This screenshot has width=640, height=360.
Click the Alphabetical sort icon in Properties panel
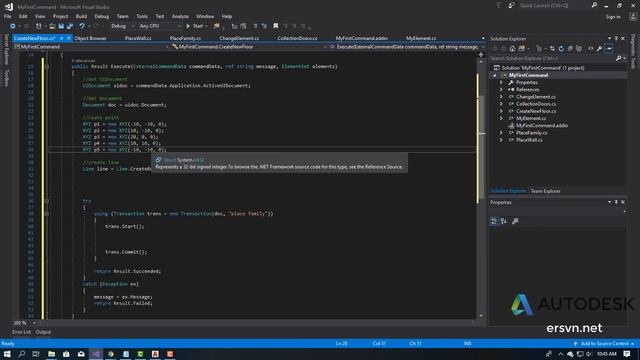pos(504,221)
